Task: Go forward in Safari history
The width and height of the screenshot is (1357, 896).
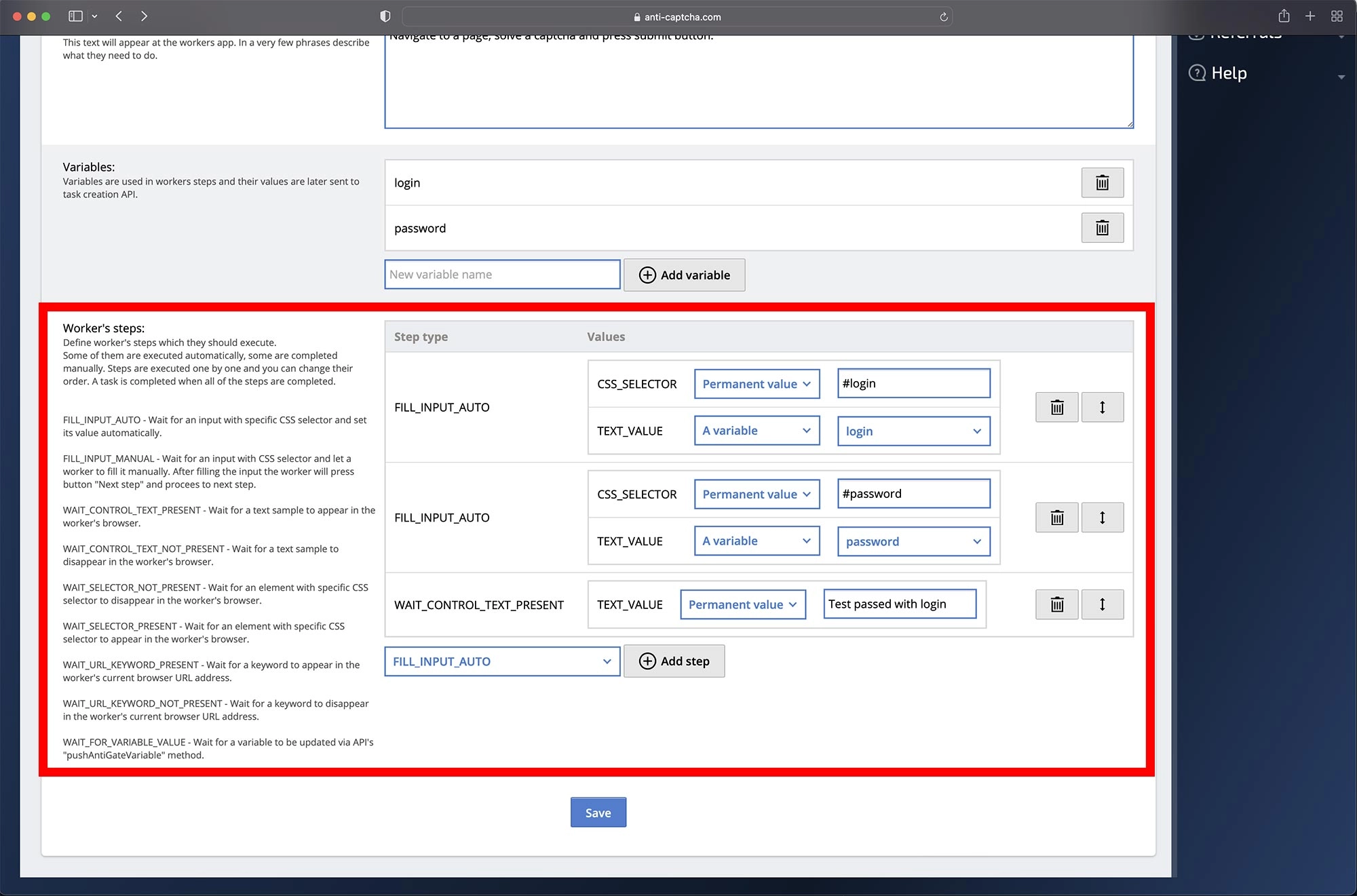Action: [x=144, y=16]
